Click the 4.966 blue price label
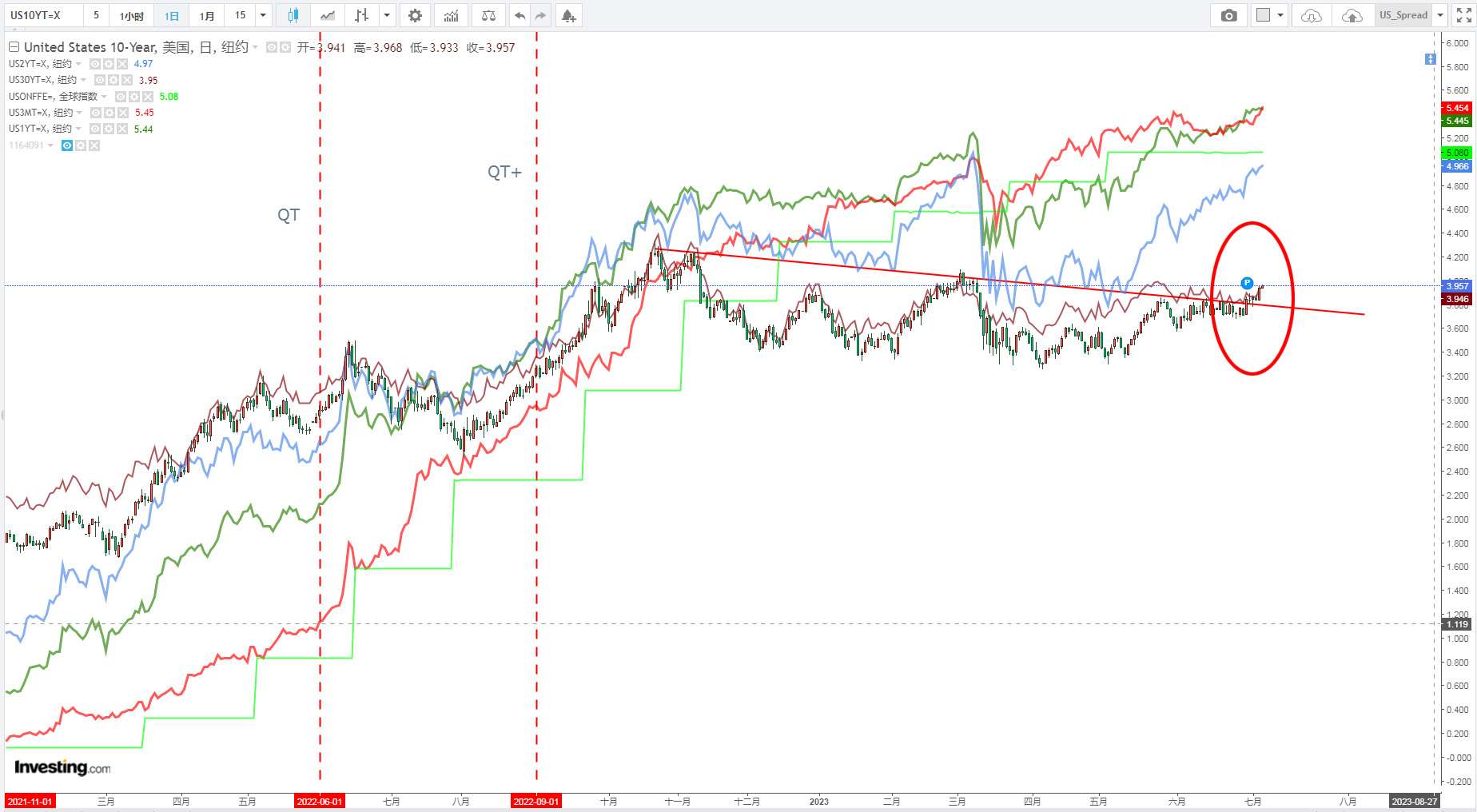The height and width of the screenshot is (812, 1477). [x=1457, y=166]
